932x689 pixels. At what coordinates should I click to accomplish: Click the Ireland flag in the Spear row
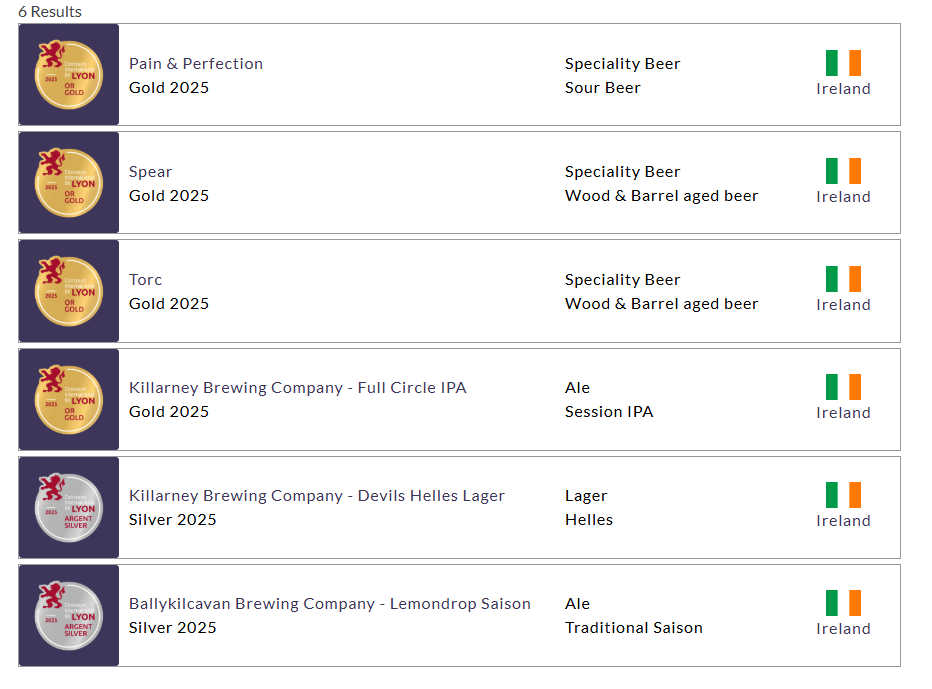[x=843, y=171]
